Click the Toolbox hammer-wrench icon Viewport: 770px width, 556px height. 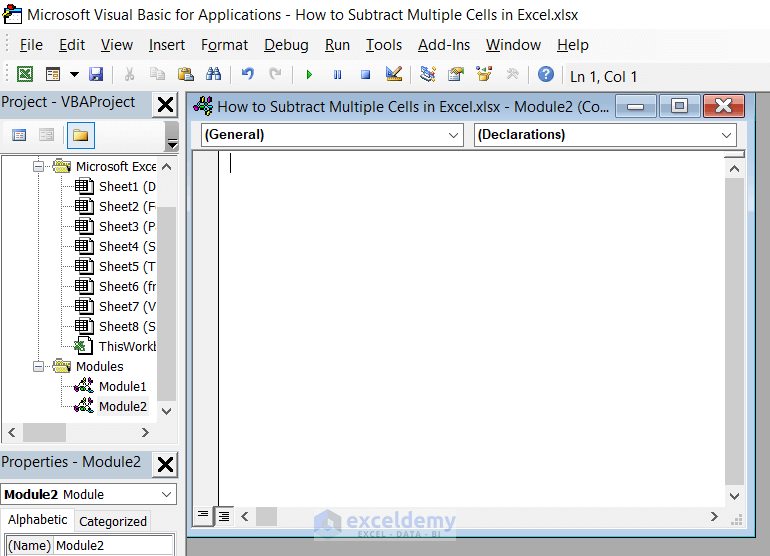[x=512, y=75]
